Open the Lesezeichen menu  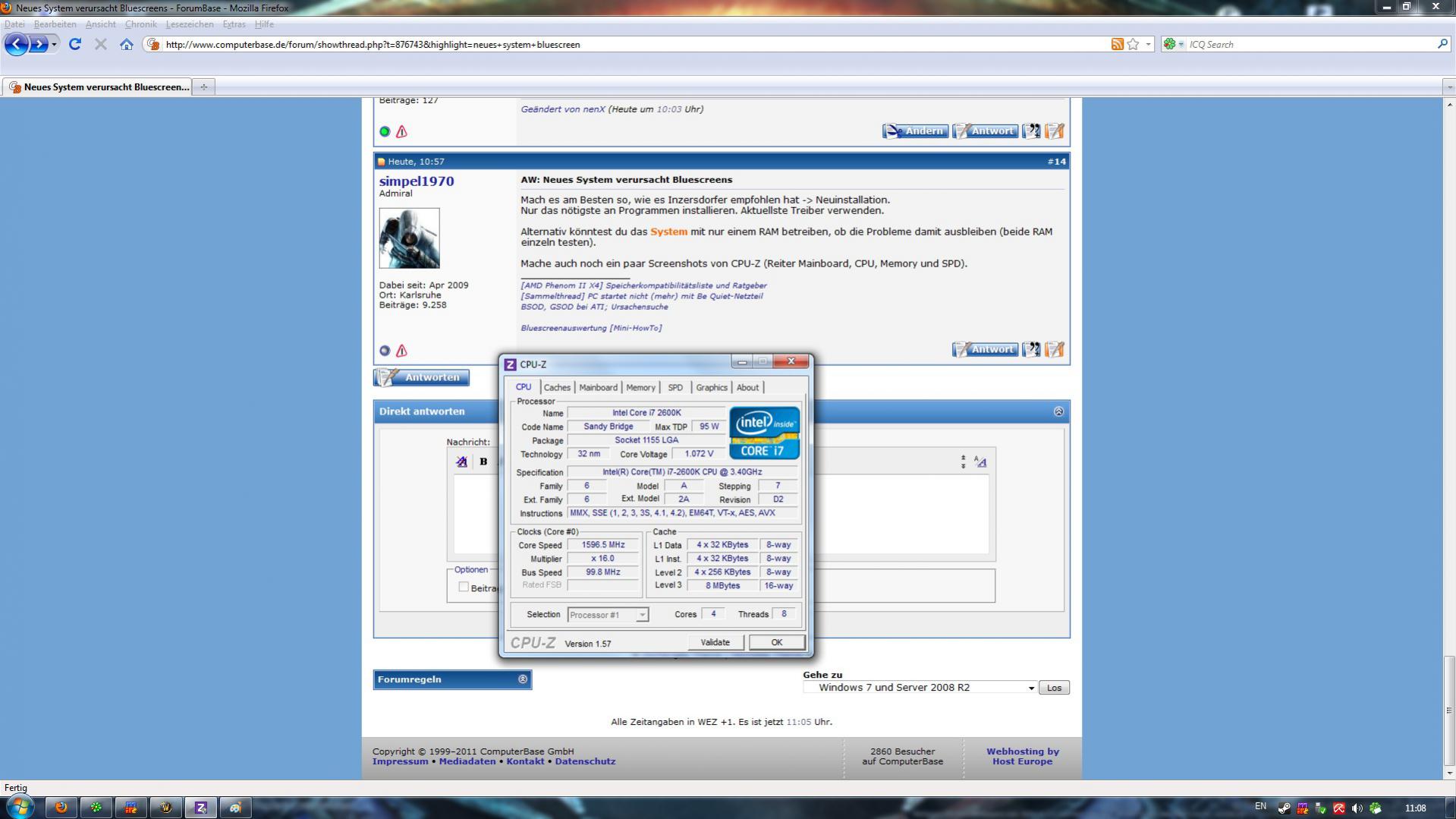click(190, 24)
